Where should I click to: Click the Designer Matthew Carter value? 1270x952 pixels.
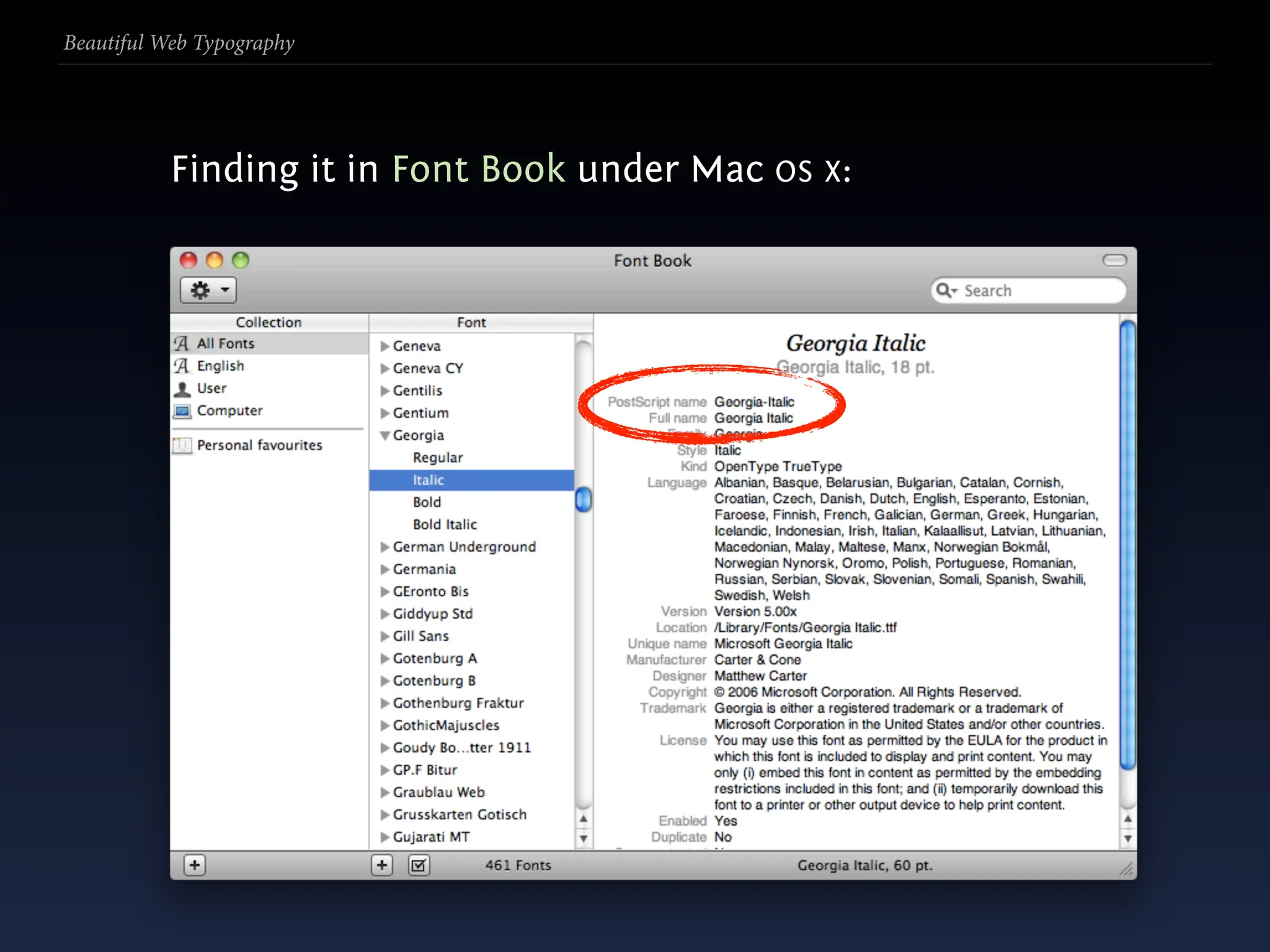tap(761, 676)
